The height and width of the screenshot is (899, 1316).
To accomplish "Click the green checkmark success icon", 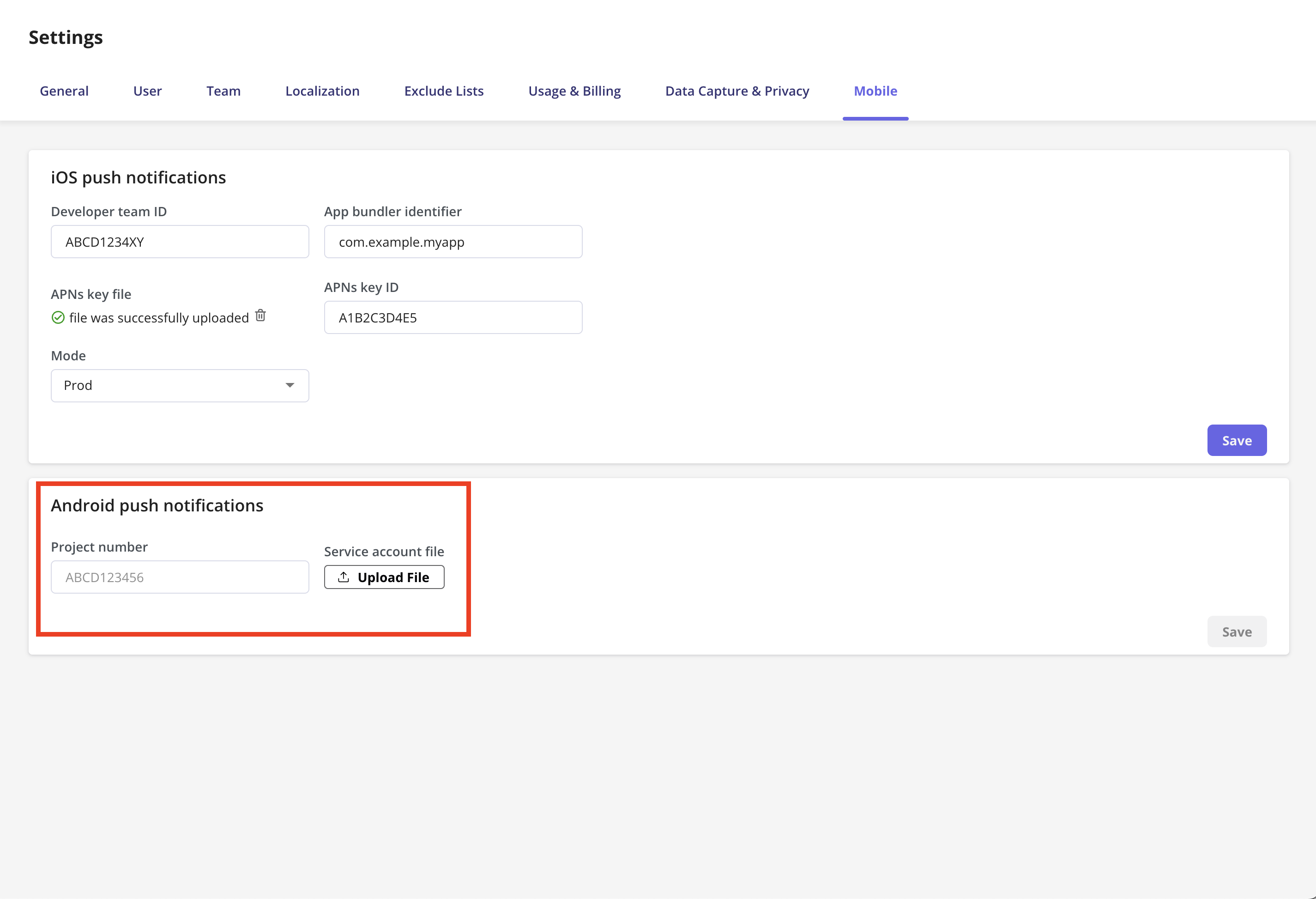I will click(x=58, y=318).
